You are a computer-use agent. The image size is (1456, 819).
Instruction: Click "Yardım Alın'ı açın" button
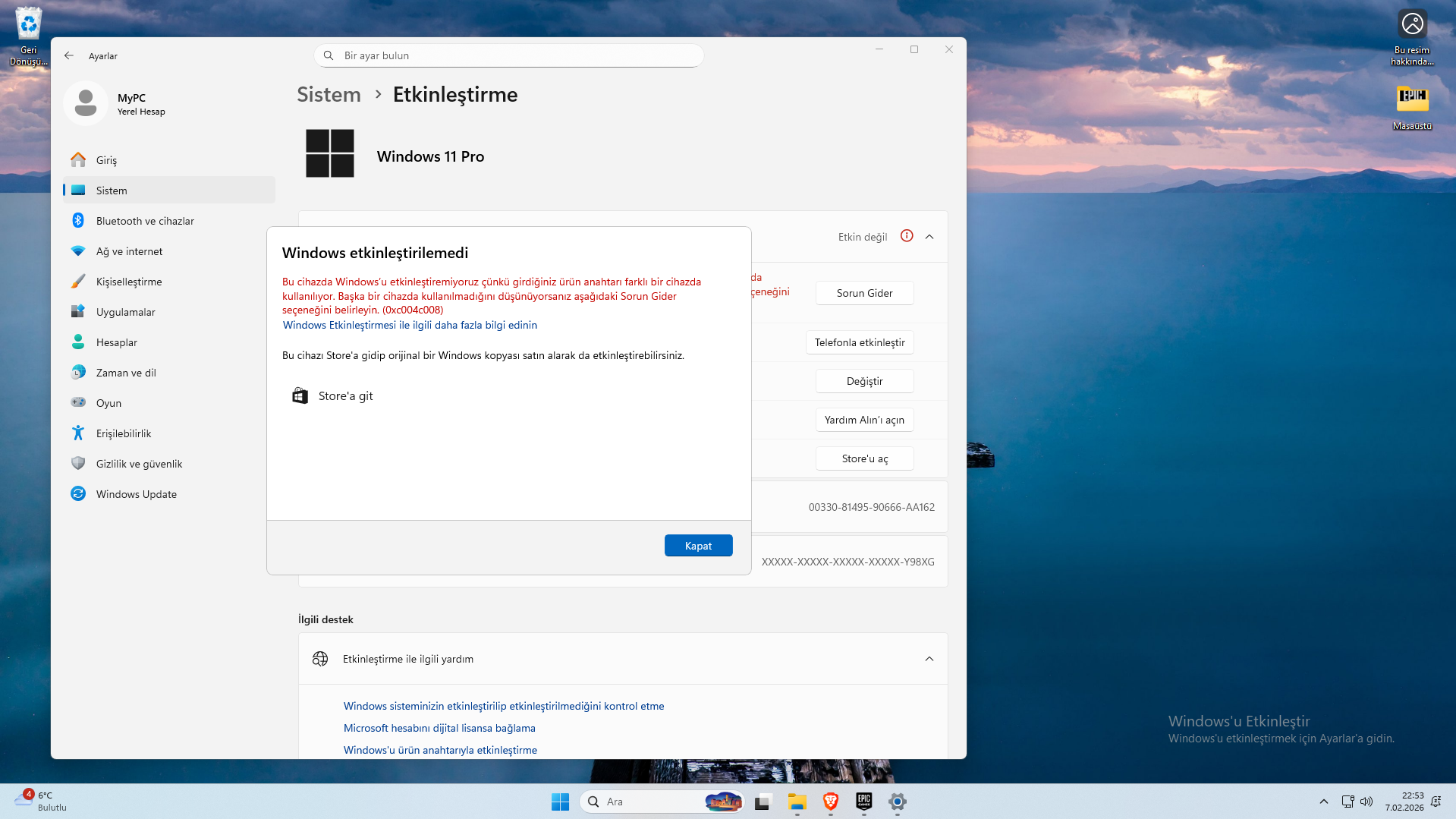click(864, 420)
